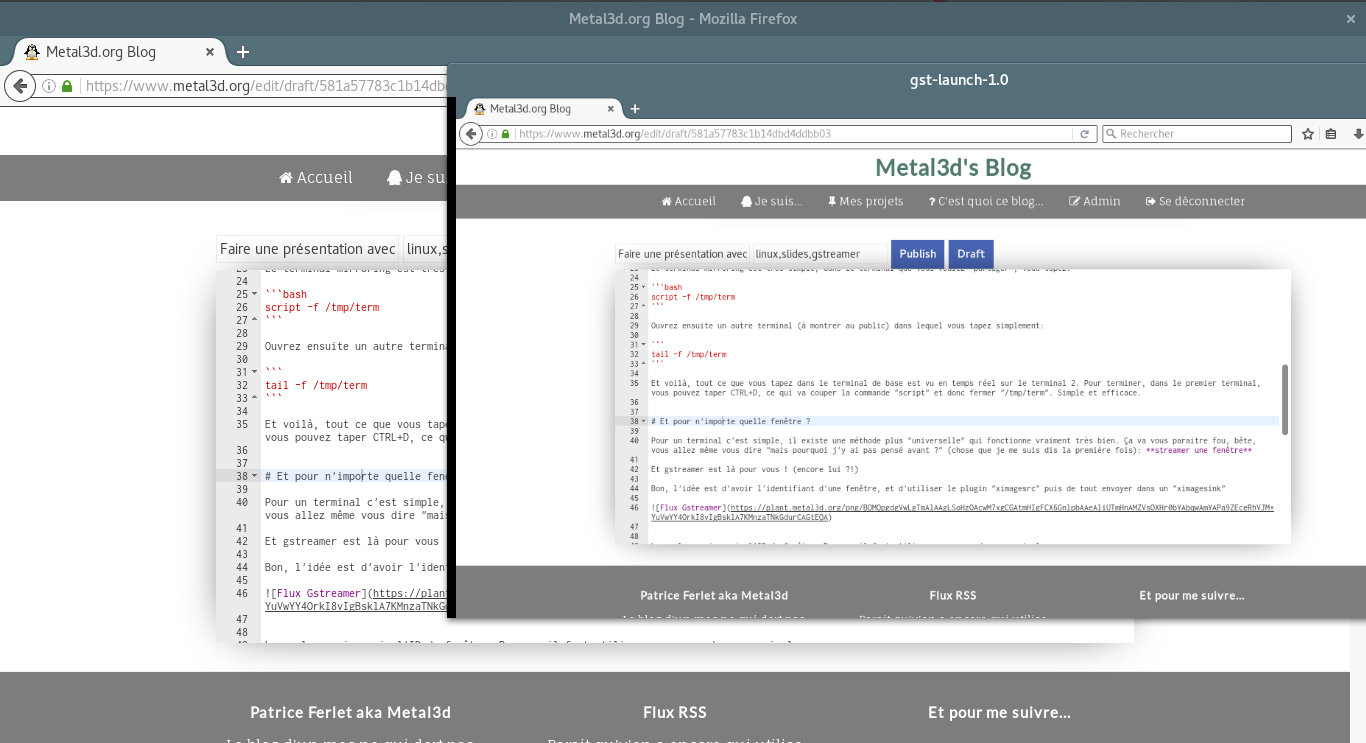Click the search magnifier in gst-launch-1.0 window

[x=1111, y=133]
